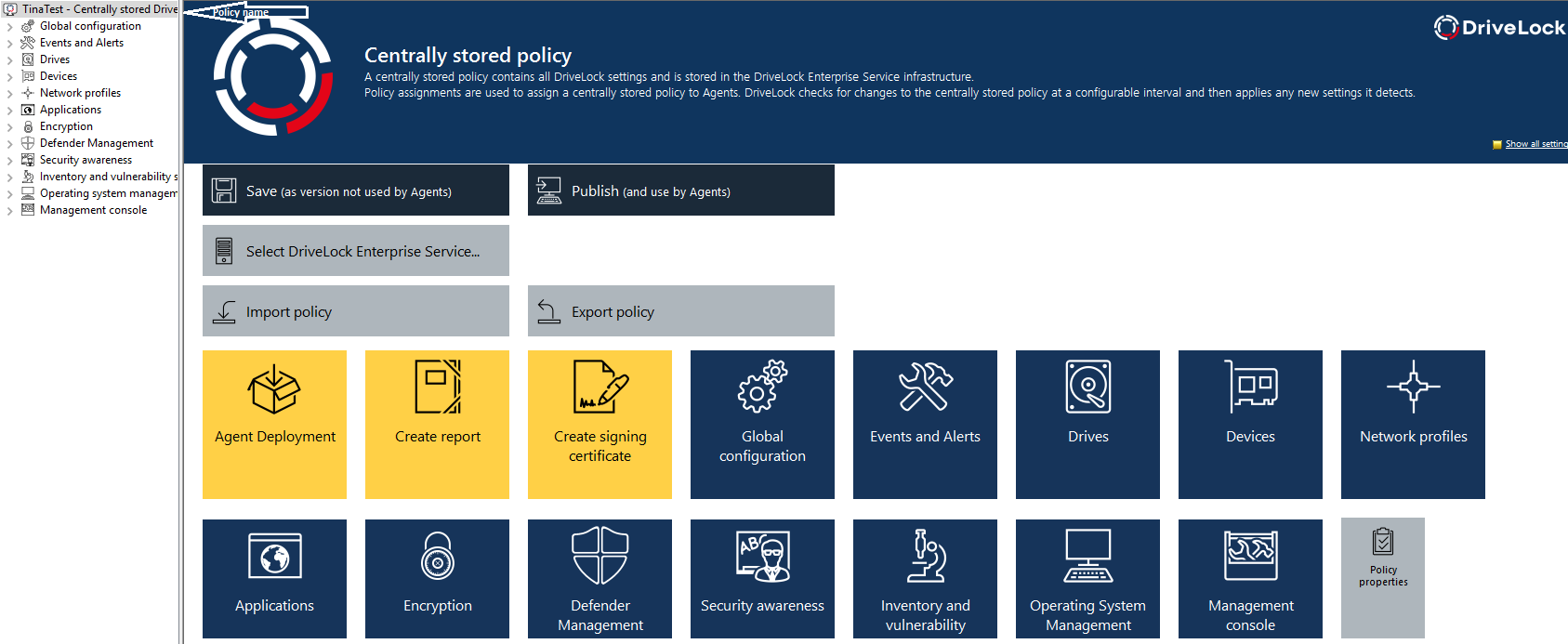This screenshot has height=644, width=1568.
Task: Open the Agent Deployment tile
Action: 274,424
